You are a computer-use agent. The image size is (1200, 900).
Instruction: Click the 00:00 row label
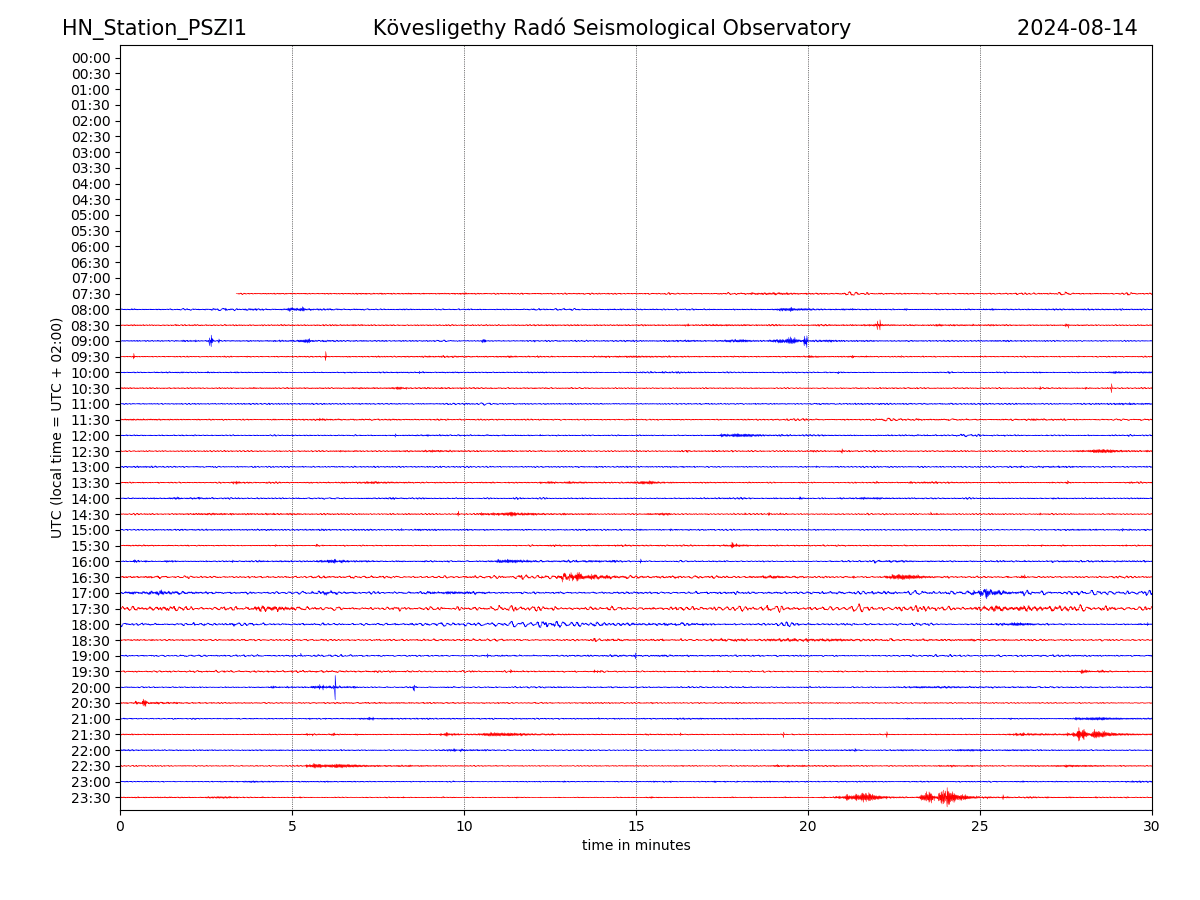pyautogui.click(x=90, y=58)
